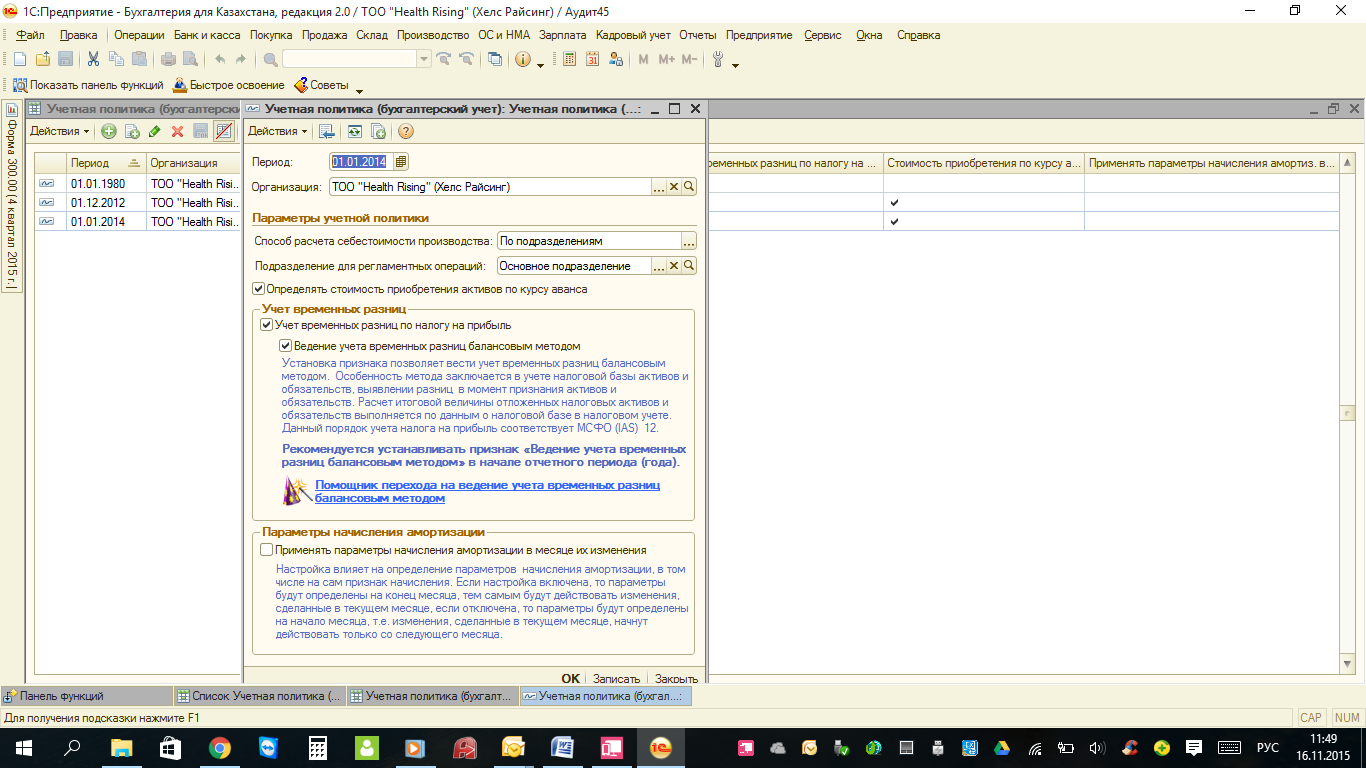Open the Зарплата menu

click(x=563, y=35)
